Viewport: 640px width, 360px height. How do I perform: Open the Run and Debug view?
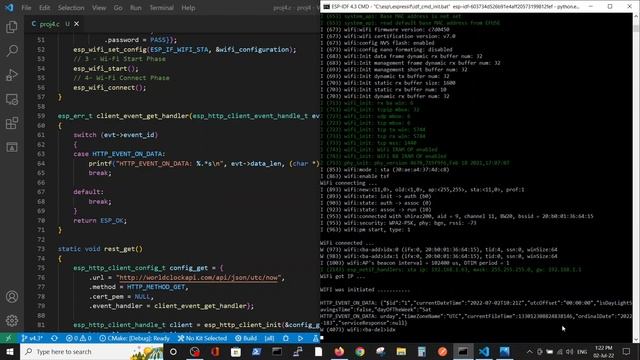click(12, 75)
